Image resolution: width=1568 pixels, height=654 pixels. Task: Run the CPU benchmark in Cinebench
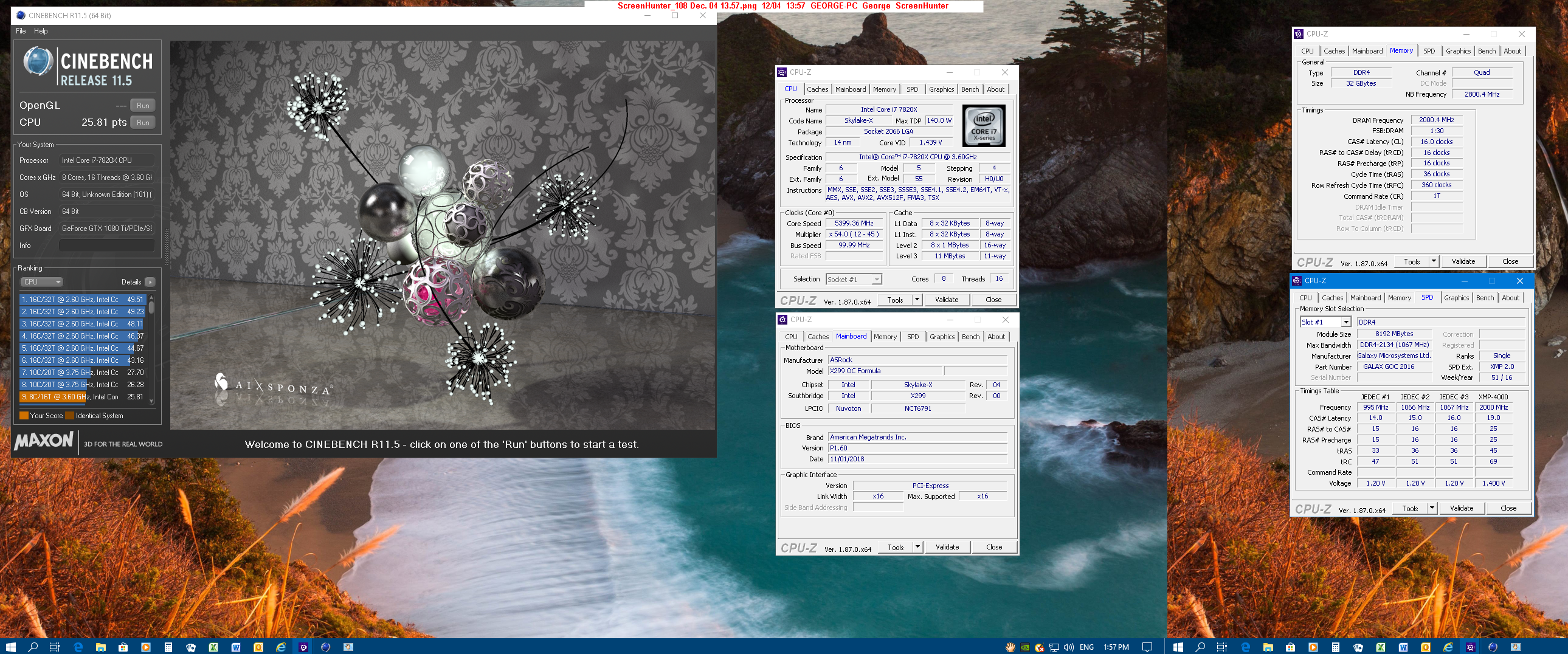click(143, 122)
